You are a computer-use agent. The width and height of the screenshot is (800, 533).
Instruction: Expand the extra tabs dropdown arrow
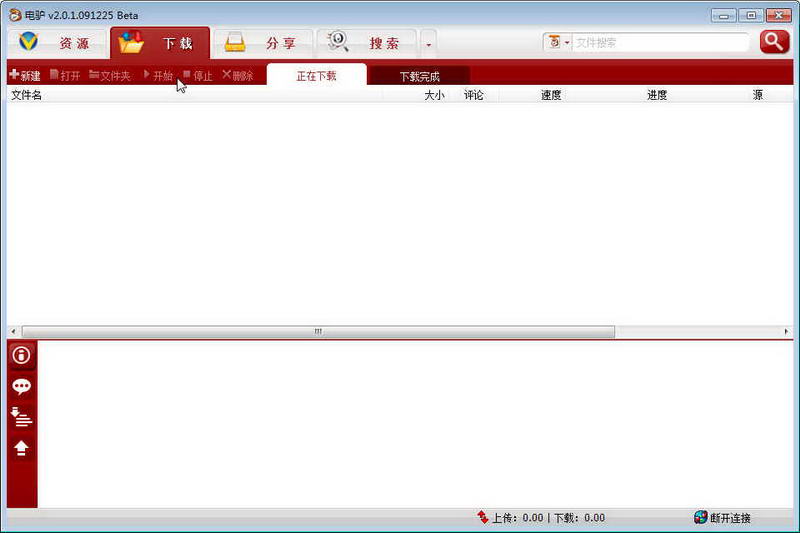tap(429, 44)
